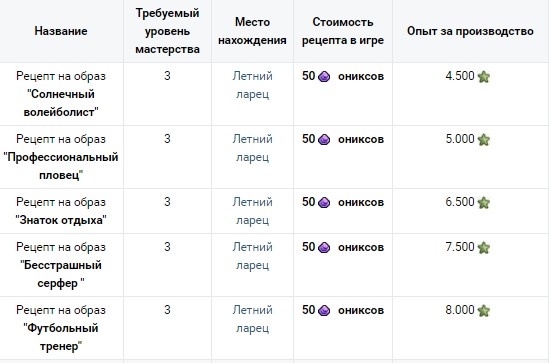Open Летний ларец link in Футбольный тренер row

252,319
